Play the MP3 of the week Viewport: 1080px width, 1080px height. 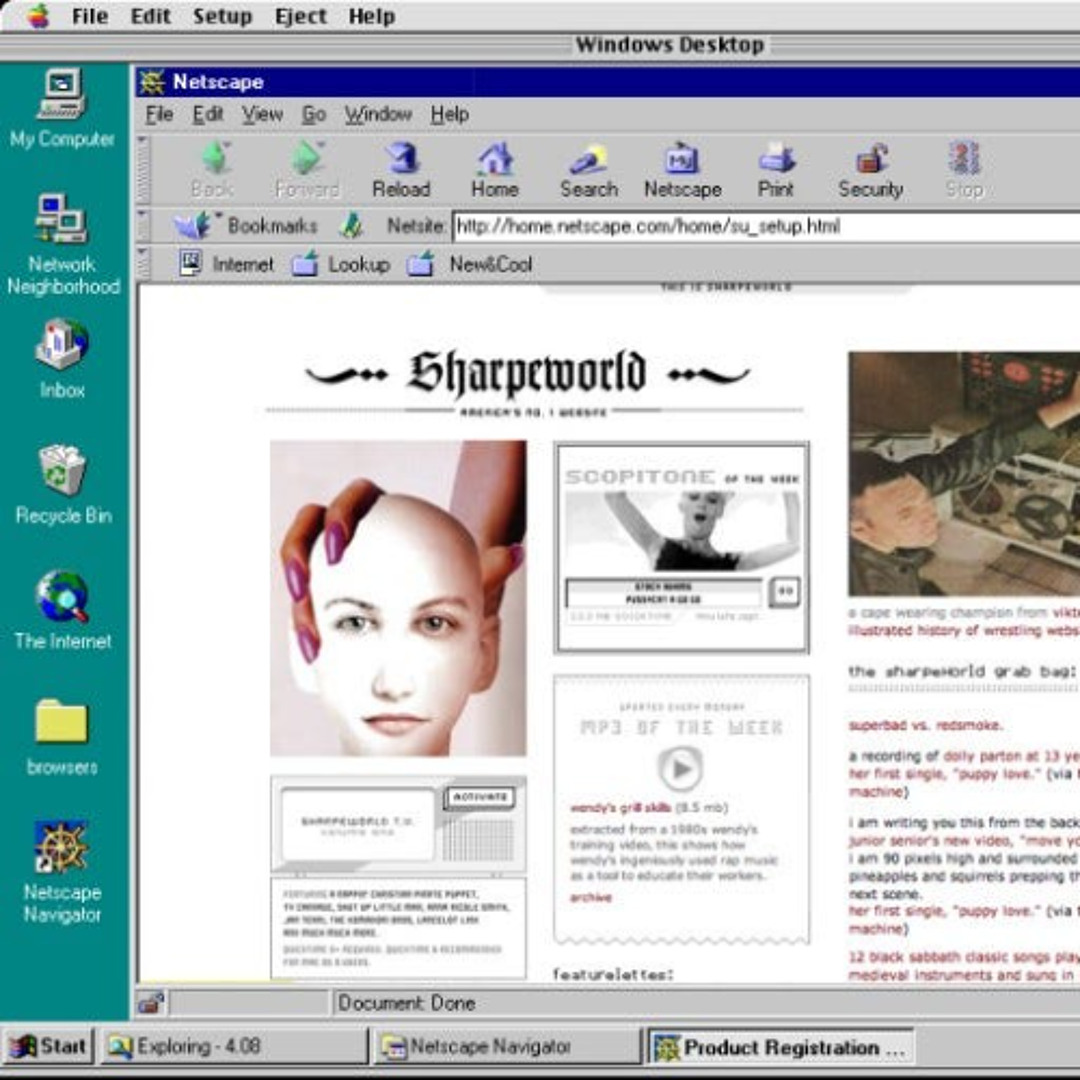coord(681,769)
